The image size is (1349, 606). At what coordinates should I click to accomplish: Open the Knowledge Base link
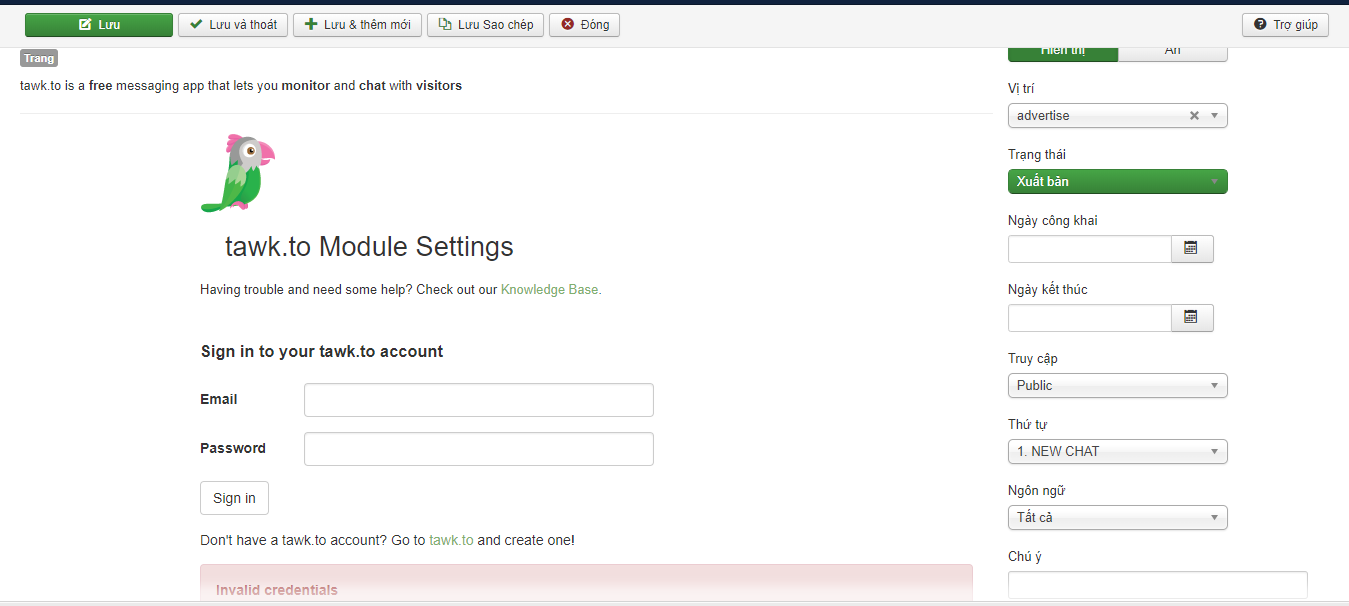551,290
